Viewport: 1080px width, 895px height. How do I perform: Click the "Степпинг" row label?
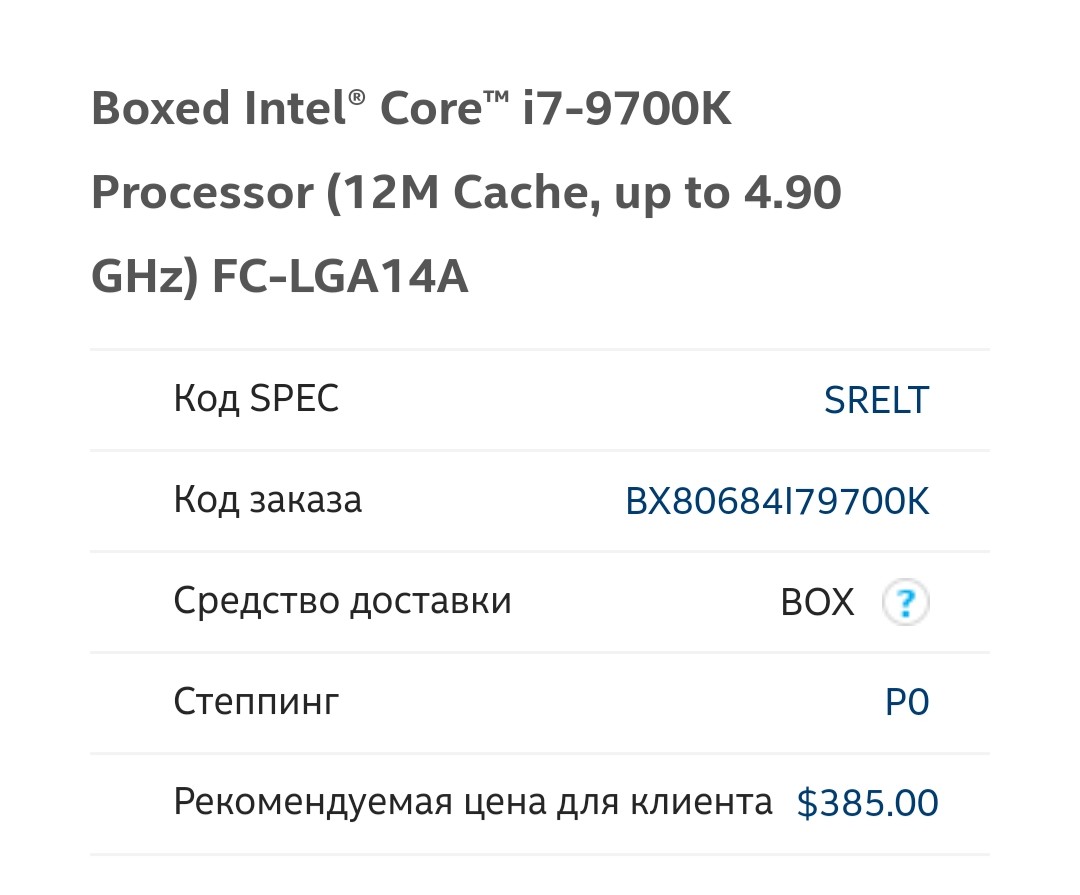(x=256, y=702)
